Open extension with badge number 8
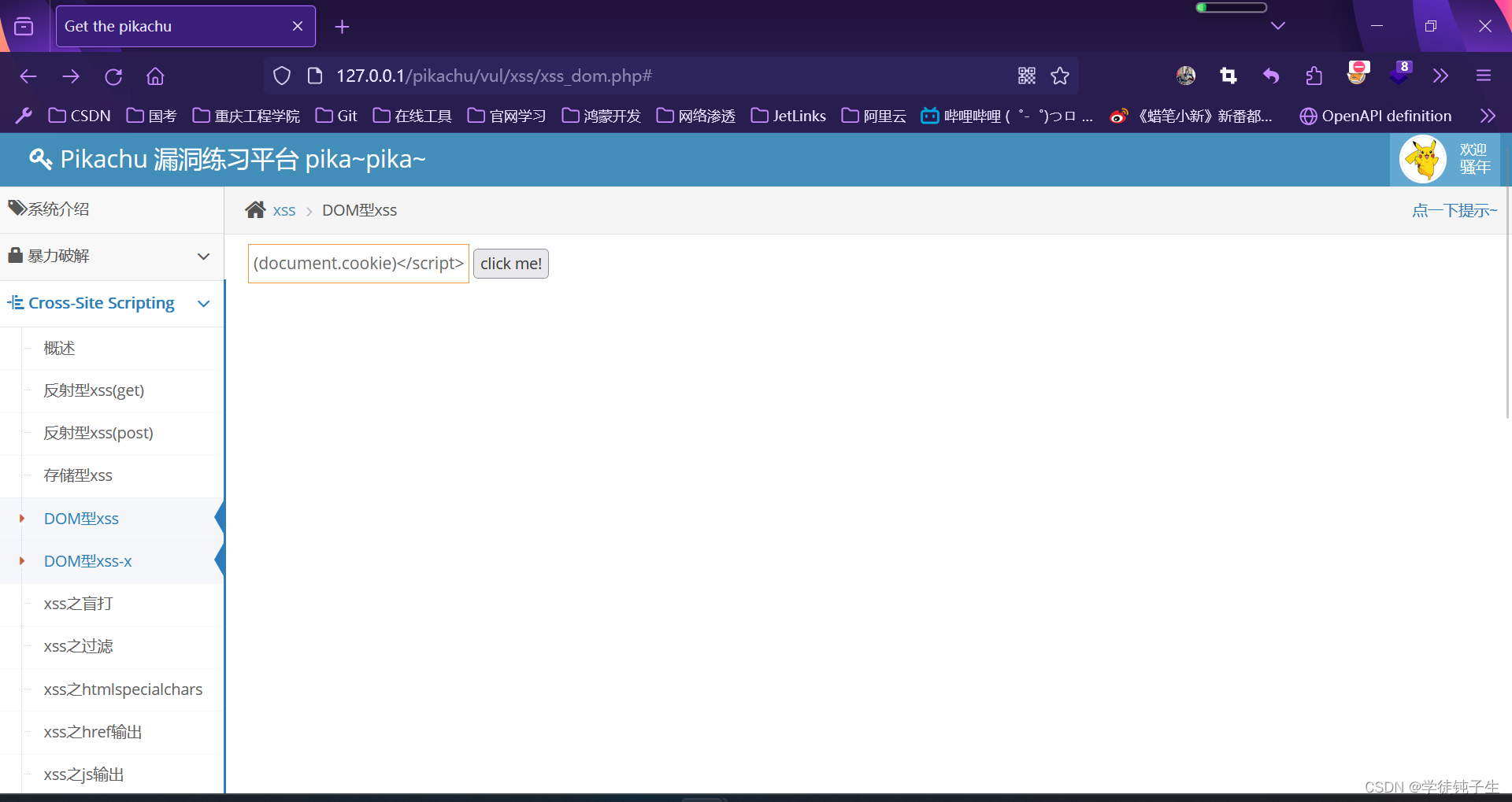The height and width of the screenshot is (802, 1512). pos(1400,73)
